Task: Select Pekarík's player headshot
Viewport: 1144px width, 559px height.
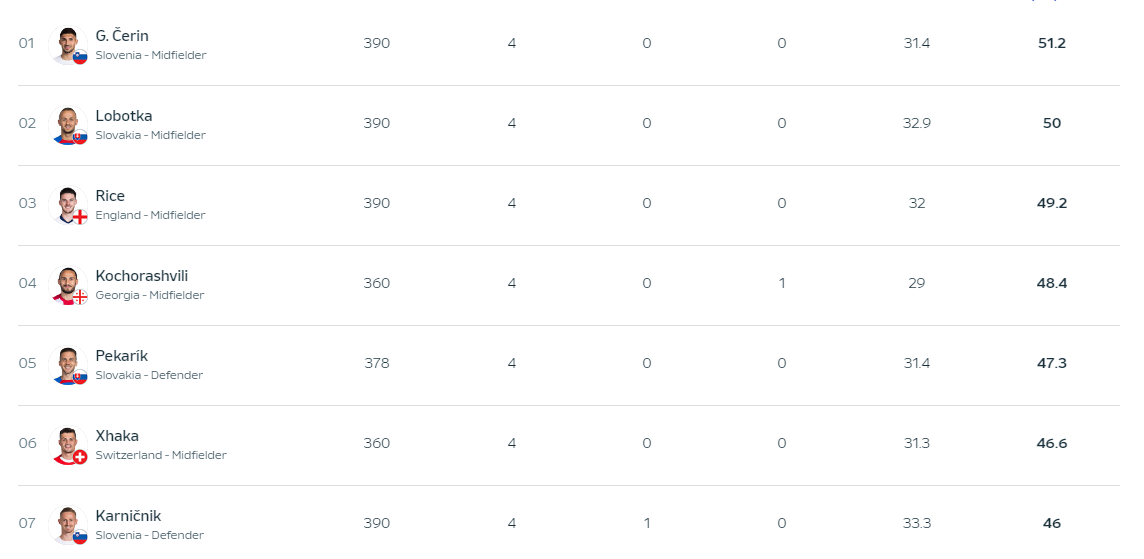Action: (x=66, y=362)
